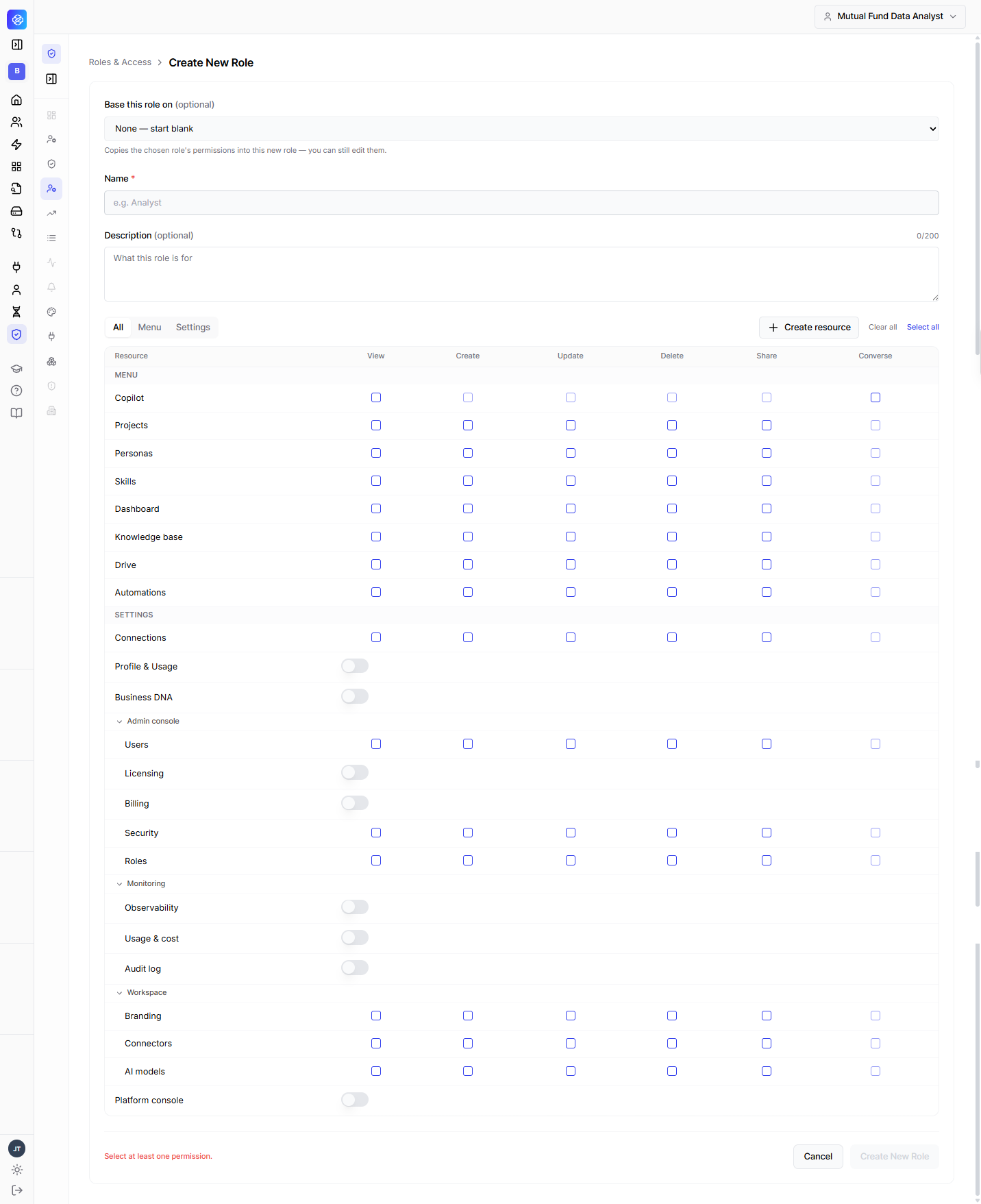Check Update permission for Personas
Screen dimensions: 981x1204
[571, 453]
